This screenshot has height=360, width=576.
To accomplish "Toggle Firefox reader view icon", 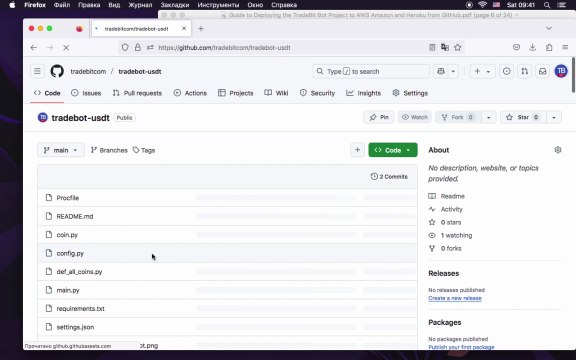I will coord(432,47).
